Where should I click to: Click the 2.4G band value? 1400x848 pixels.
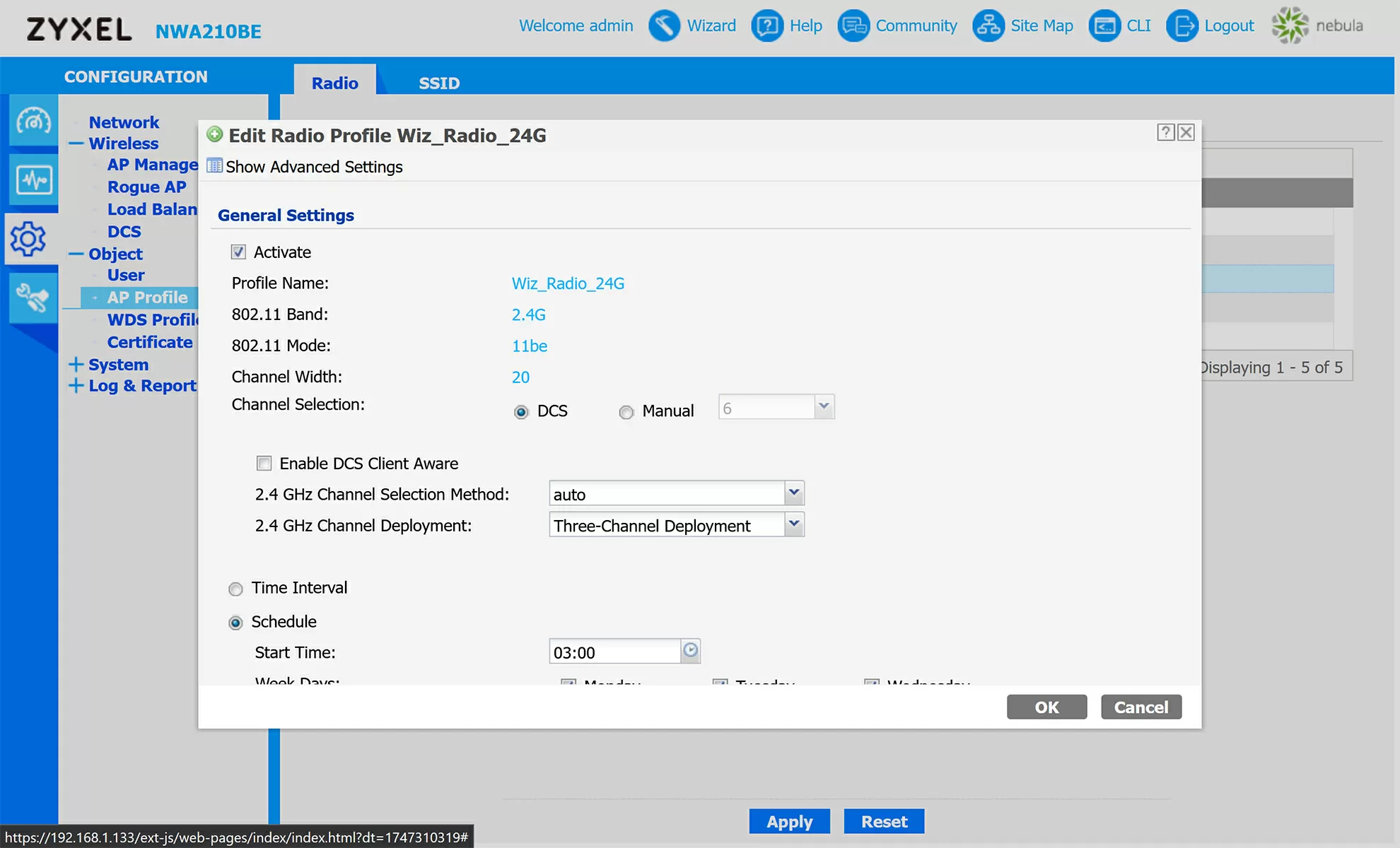pos(529,314)
